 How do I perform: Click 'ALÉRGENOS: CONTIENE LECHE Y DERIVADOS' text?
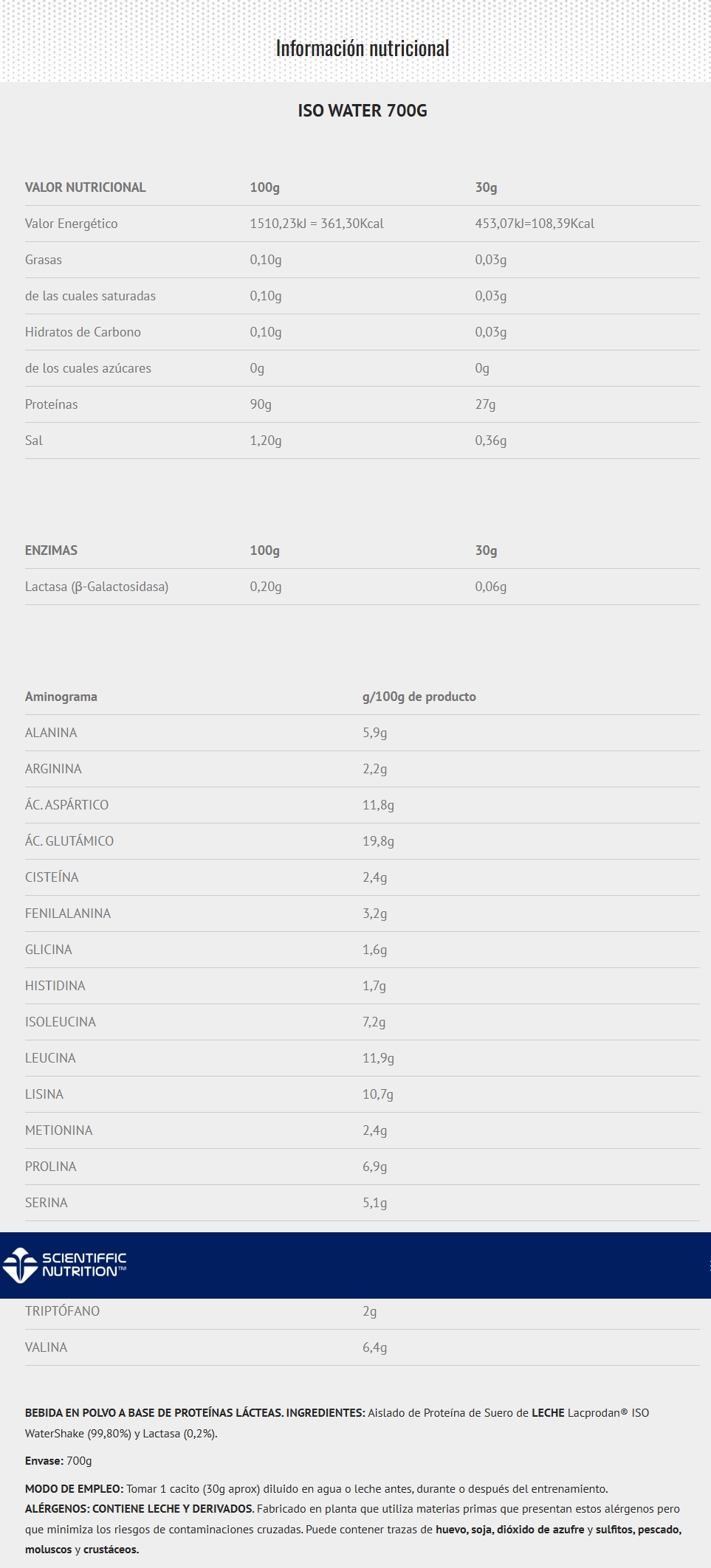click(139, 1509)
